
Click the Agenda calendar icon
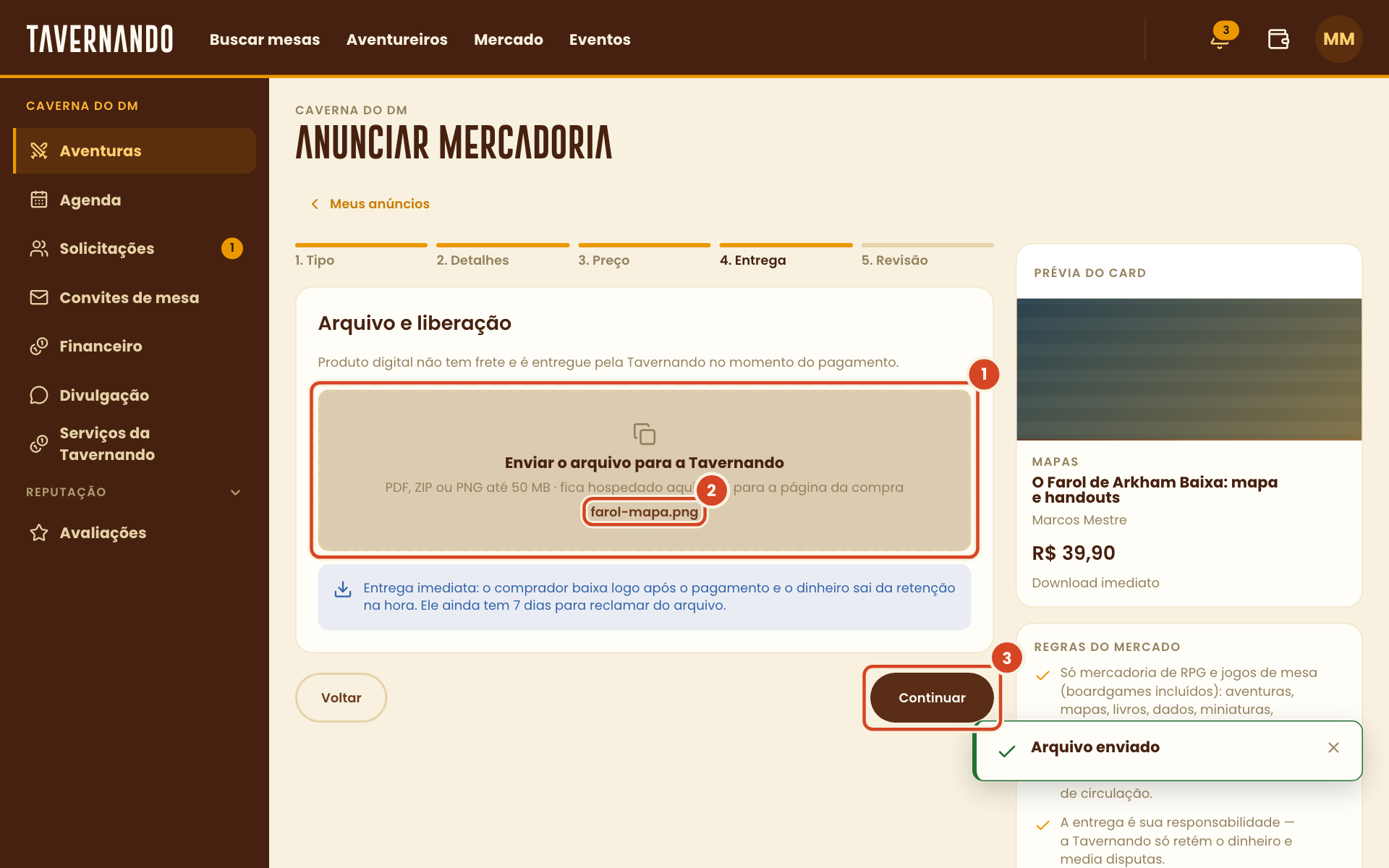point(39,200)
